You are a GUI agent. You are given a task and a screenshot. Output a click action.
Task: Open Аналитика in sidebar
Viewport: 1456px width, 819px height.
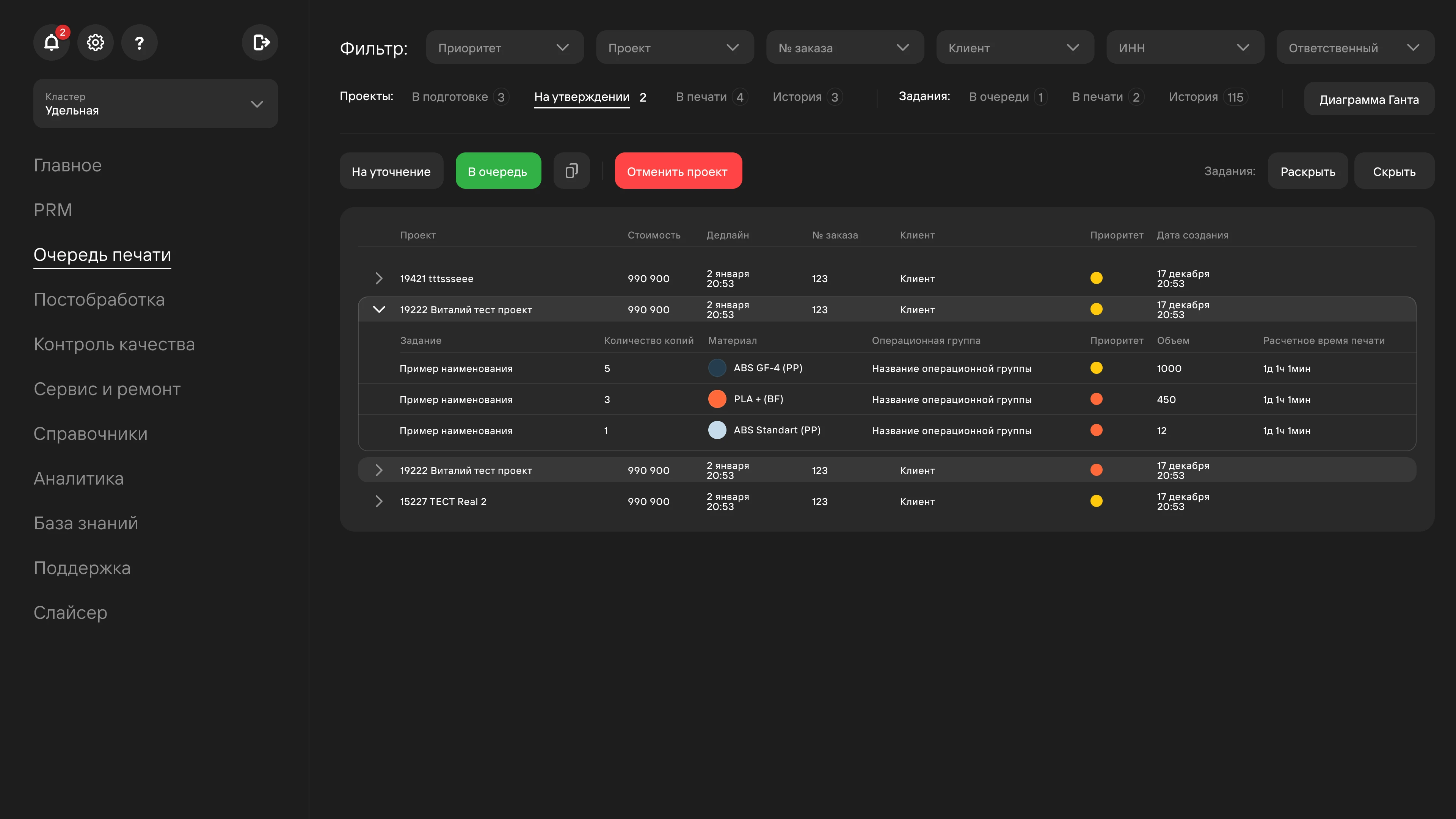pos(78,478)
